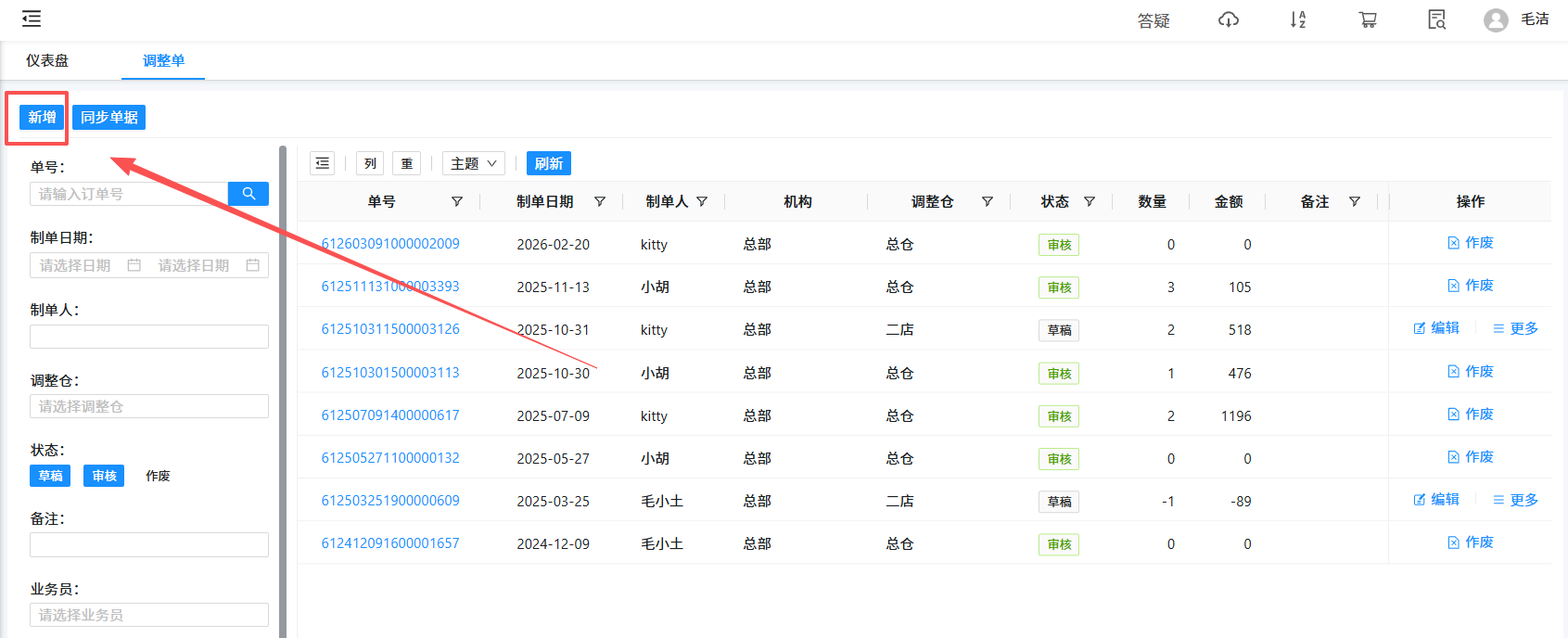Click the 同步单据 button
The image size is (1568, 638).
coord(108,117)
